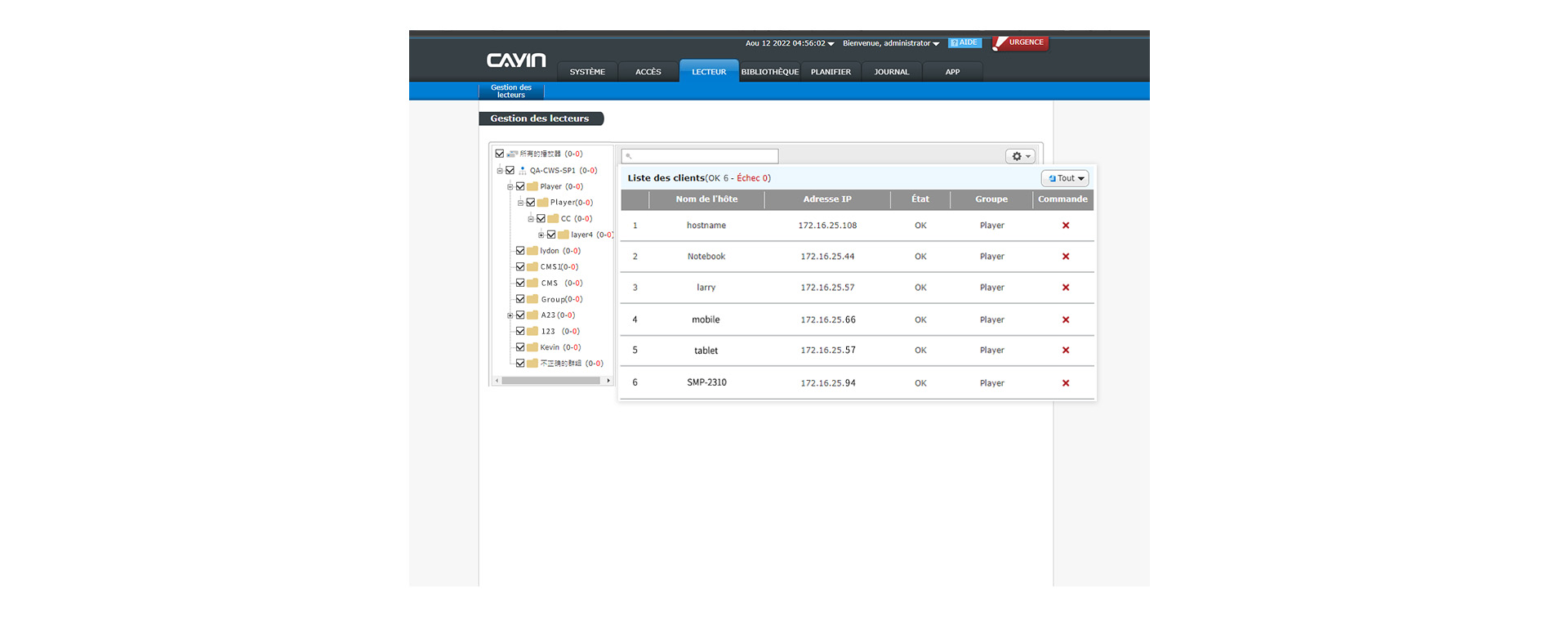Screen dimensions: 1568x621
Task: Delete the Notebook client via red X
Action: [x=1065, y=257]
